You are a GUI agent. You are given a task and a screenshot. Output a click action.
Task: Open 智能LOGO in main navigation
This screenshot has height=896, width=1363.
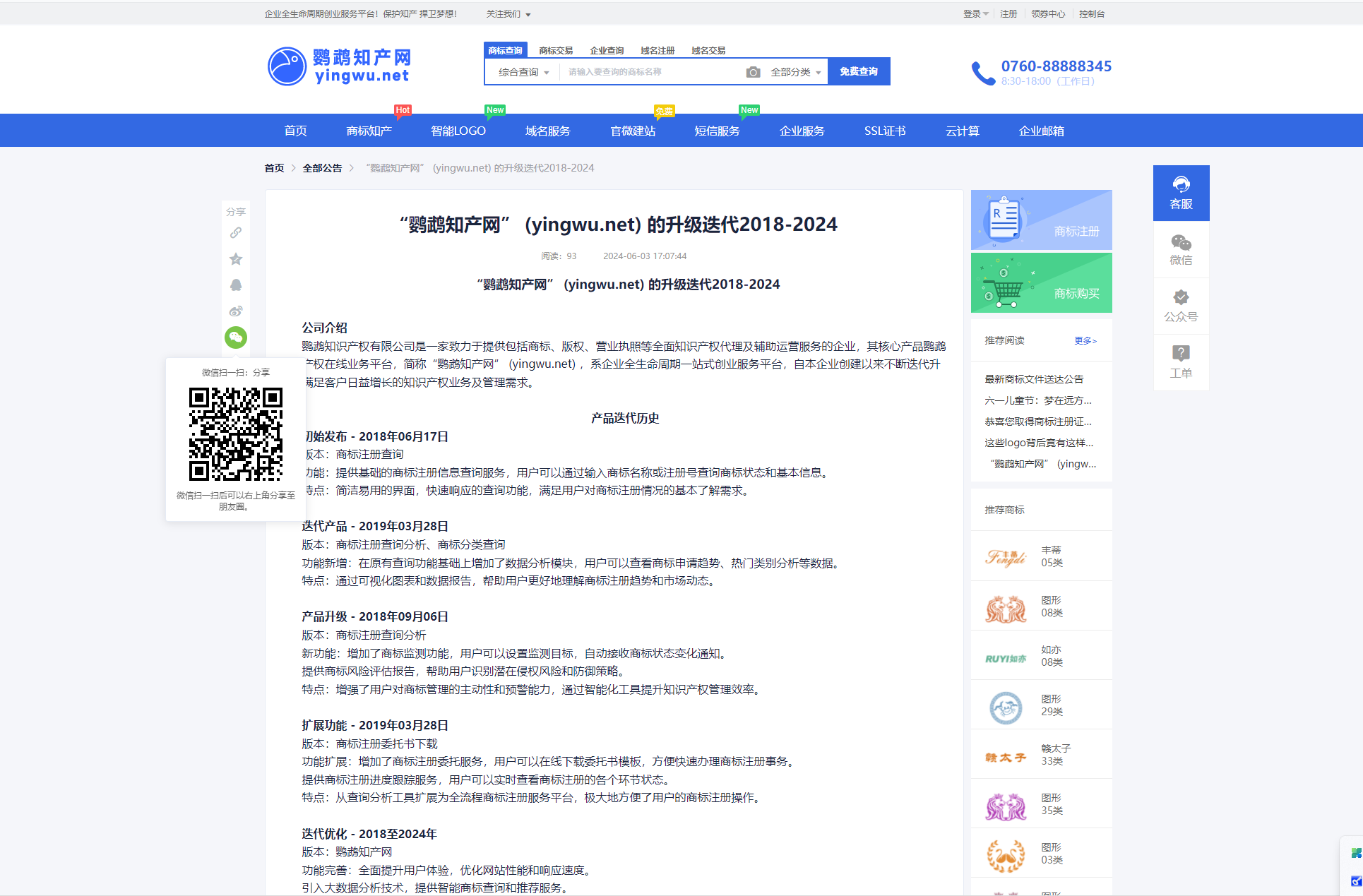(x=458, y=131)
